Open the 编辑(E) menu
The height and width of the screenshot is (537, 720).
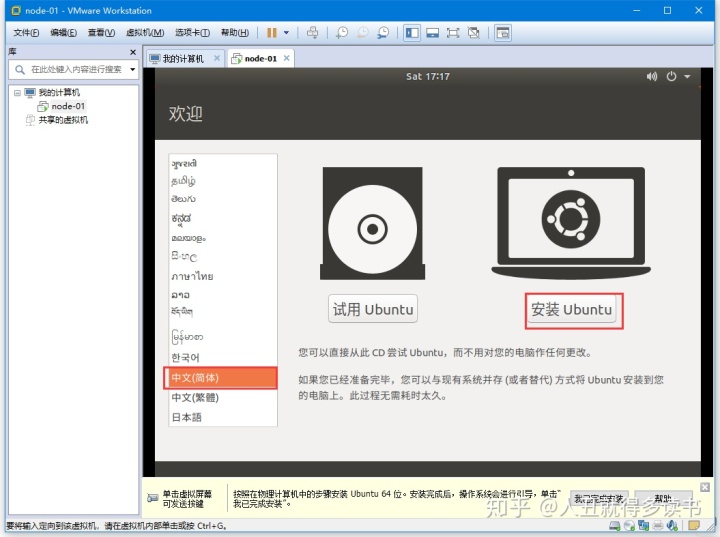63,33
